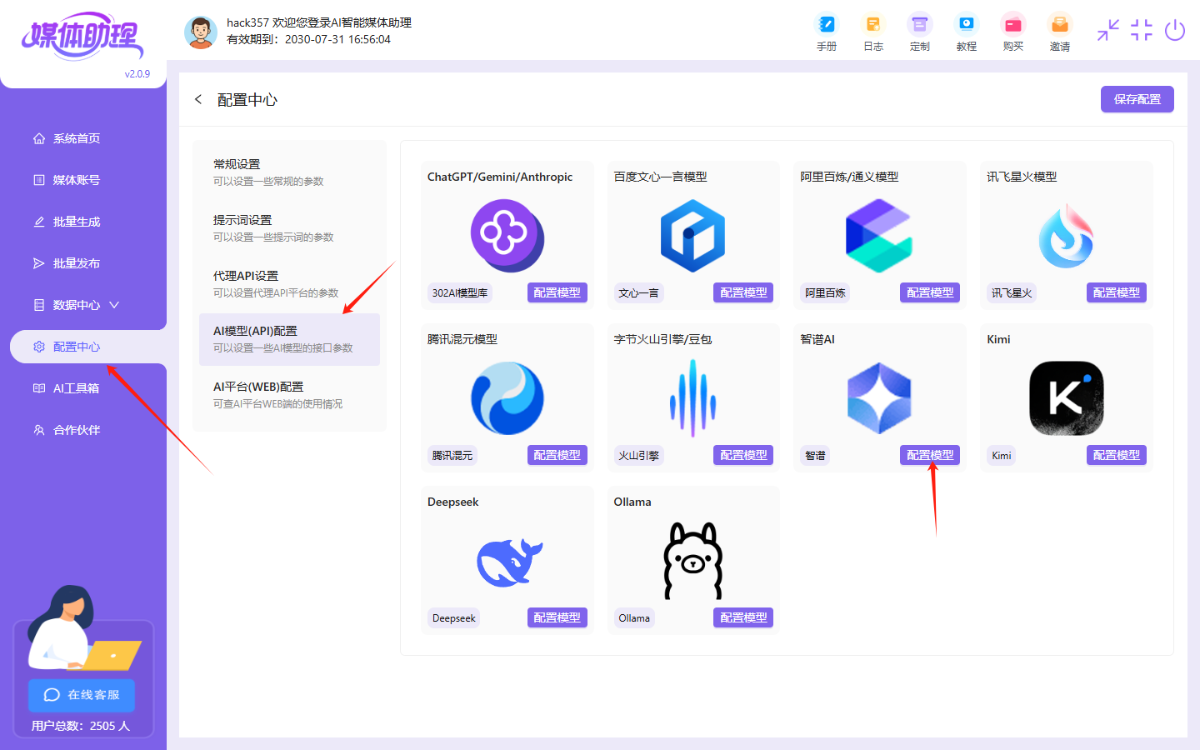Click the 腾讯混元 tag label
This screenshot has width=1200, height=750.
point(452,455)
